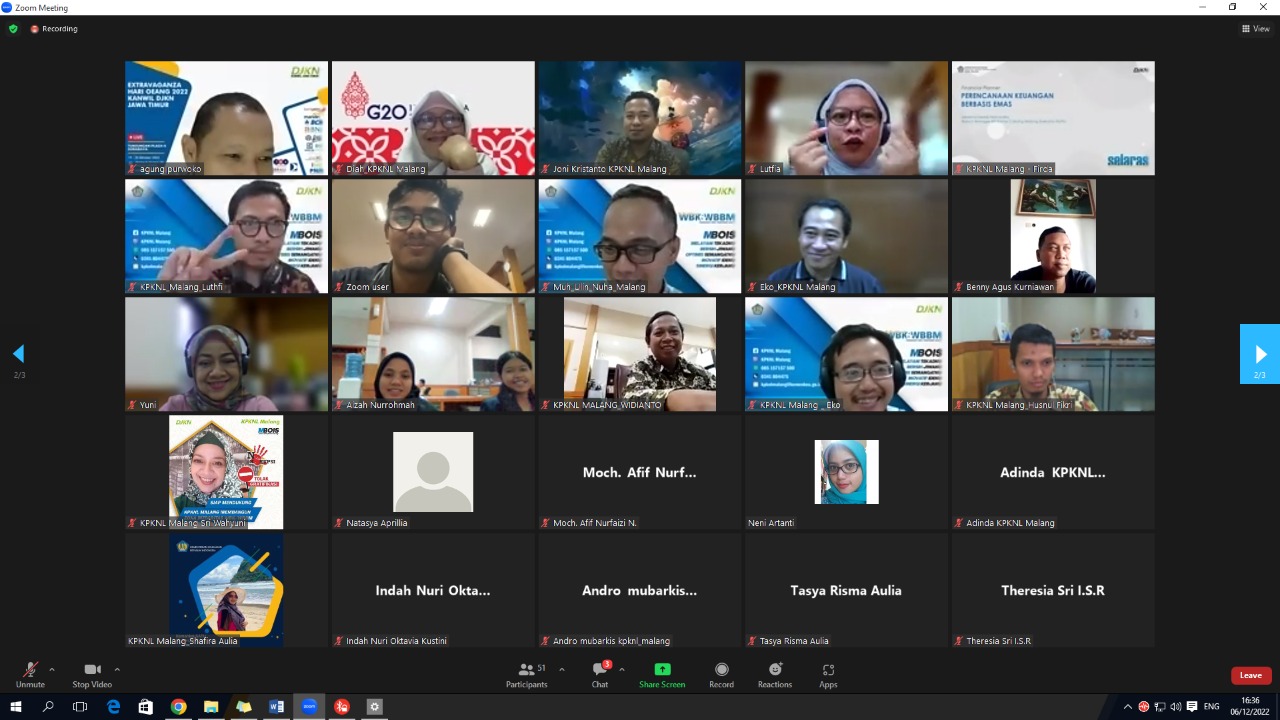Expand the Participants options caret
This screenshot has height=720, width=1280.
pos(561,669)
